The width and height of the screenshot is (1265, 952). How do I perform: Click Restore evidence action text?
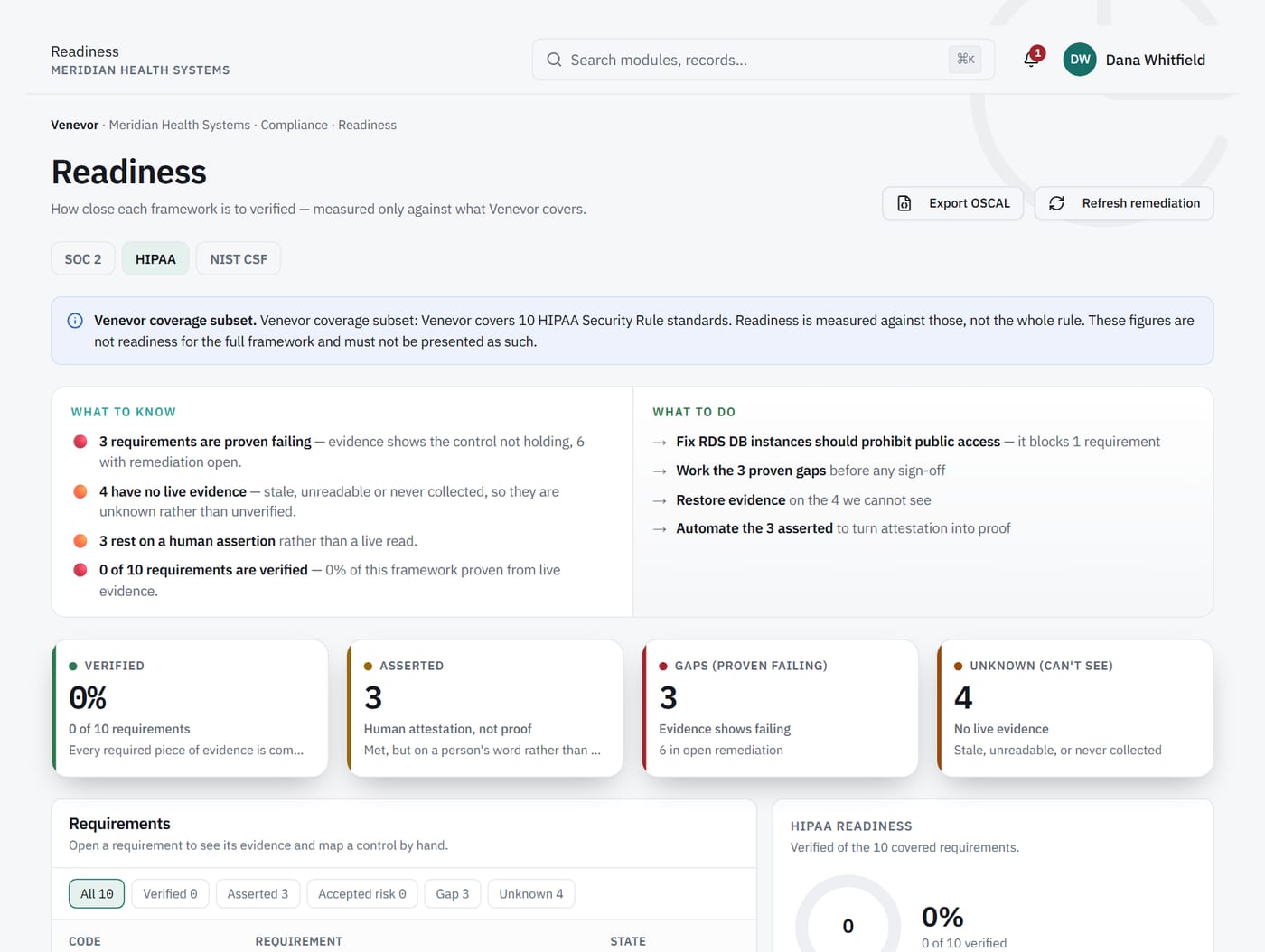tap(730, 500)
